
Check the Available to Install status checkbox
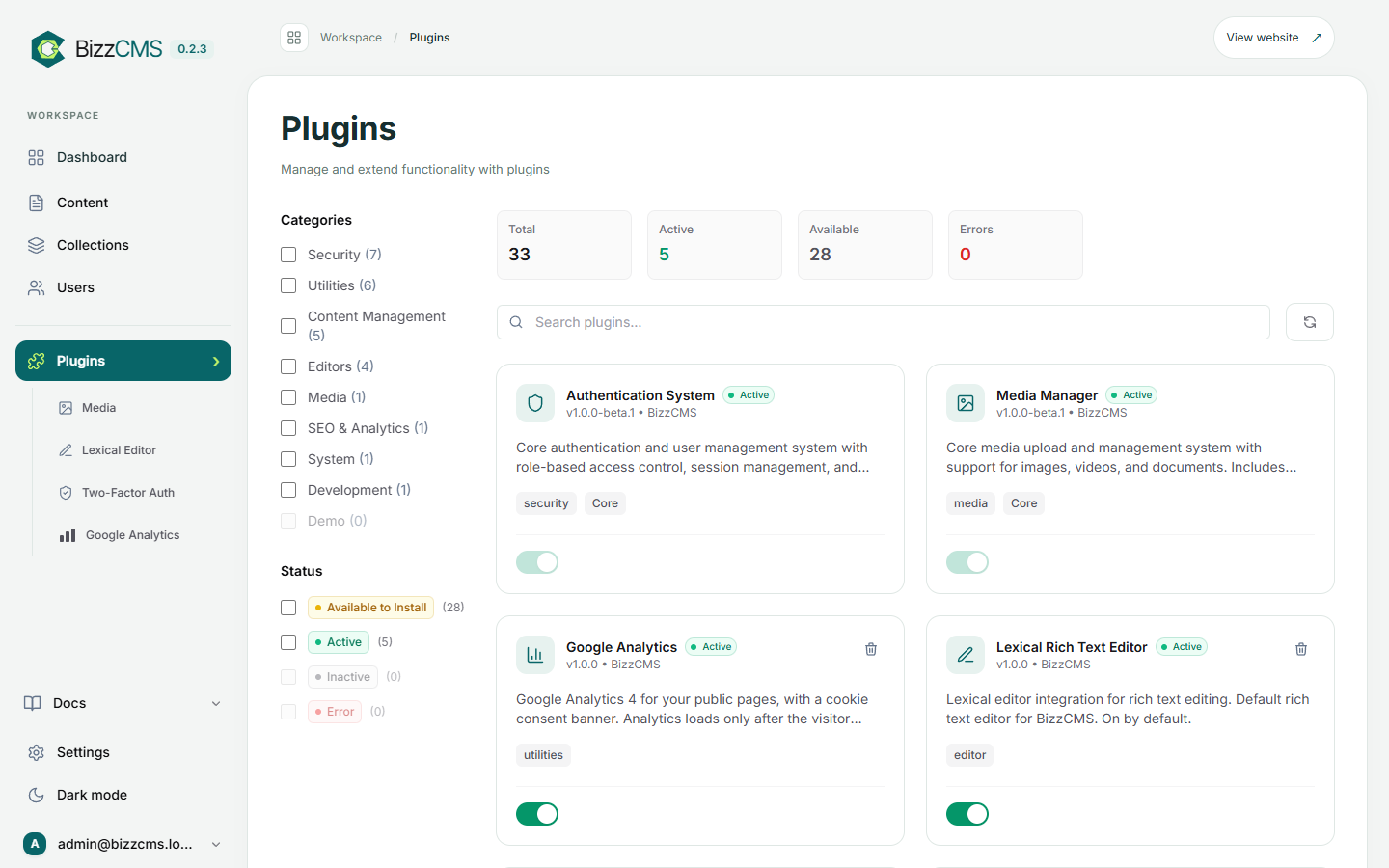tap(288, 608)
